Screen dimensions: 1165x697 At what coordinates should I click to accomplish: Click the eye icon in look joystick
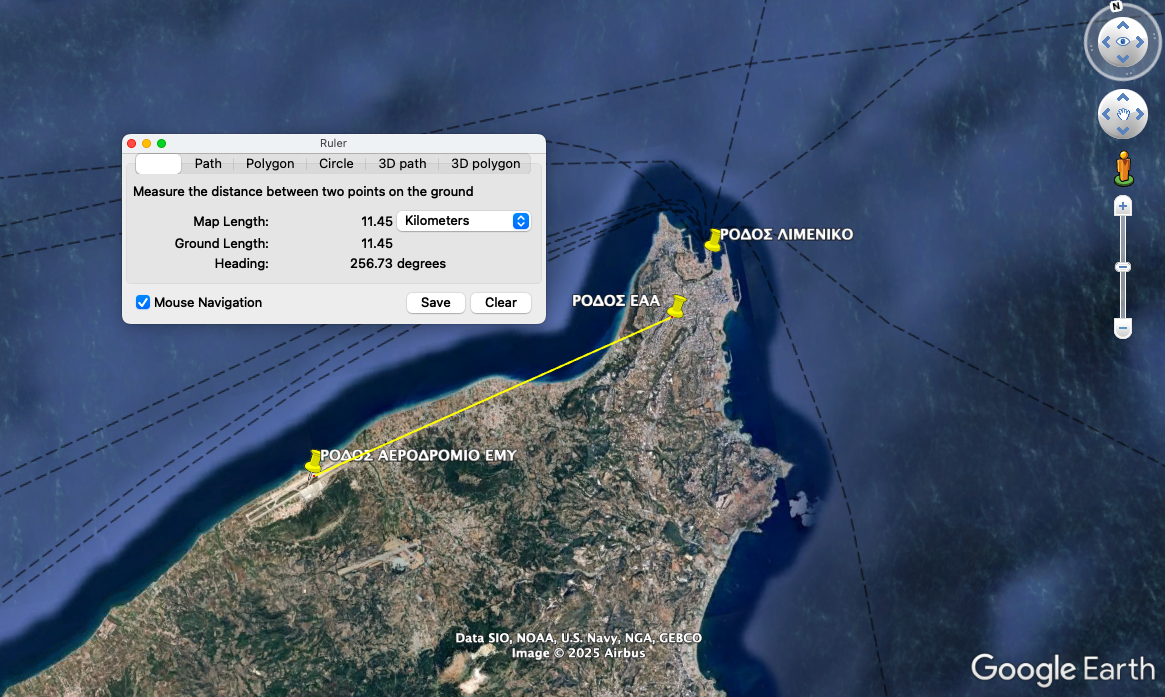pyautogui.click(x=1123, y=42)
